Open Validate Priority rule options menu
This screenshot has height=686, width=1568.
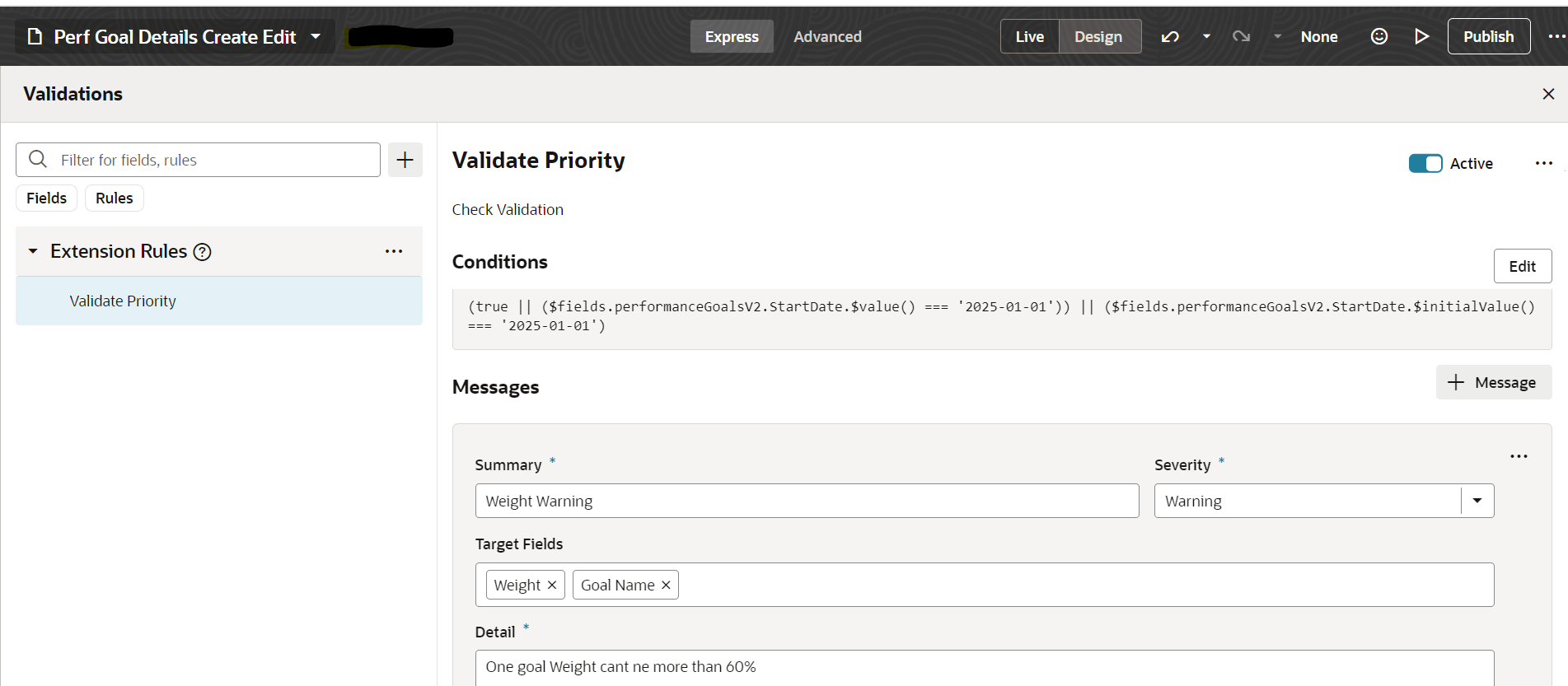point(1544,163)
